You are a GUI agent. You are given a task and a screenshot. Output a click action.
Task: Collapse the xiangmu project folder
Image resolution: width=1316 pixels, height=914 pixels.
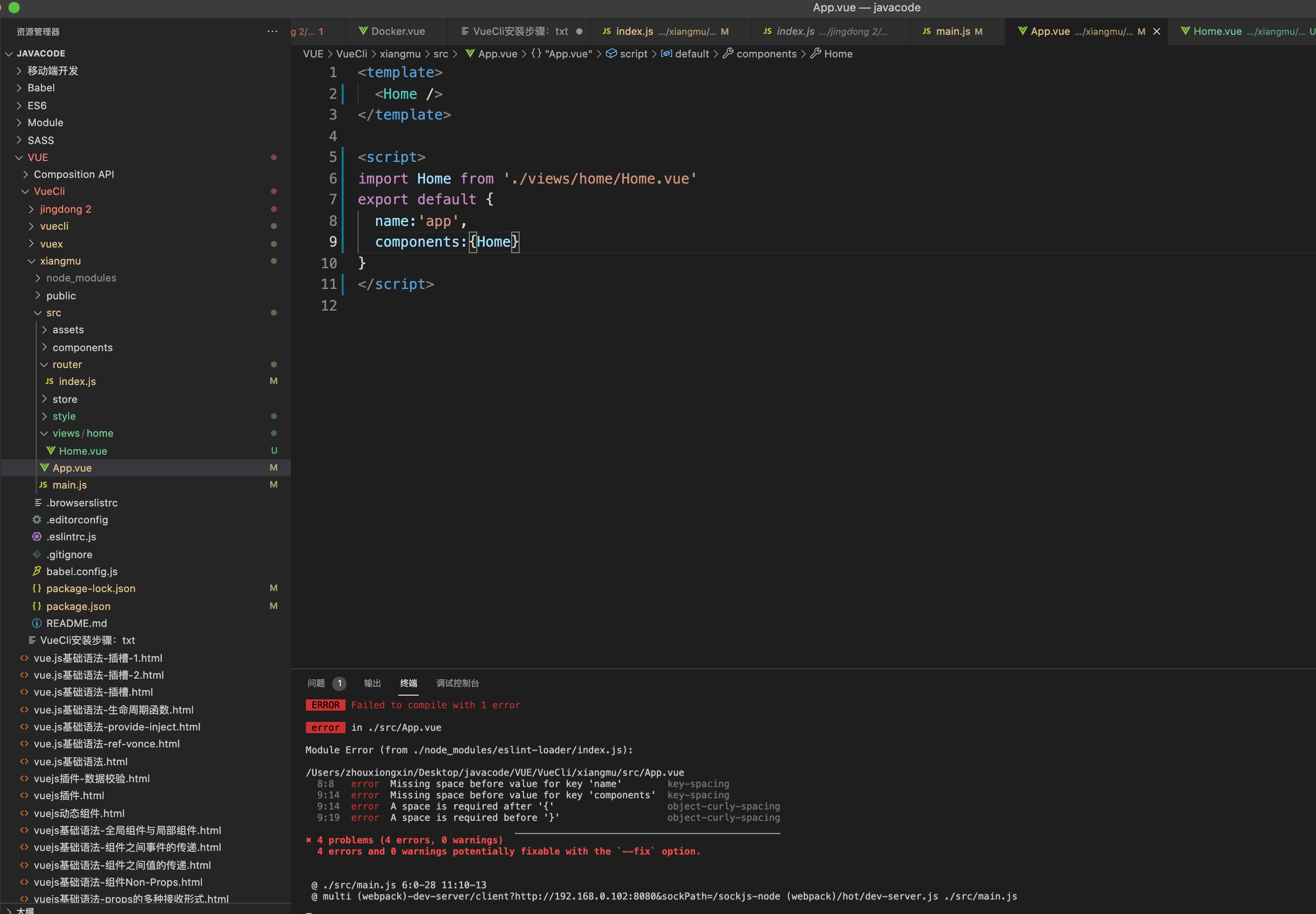coord(32,261)
